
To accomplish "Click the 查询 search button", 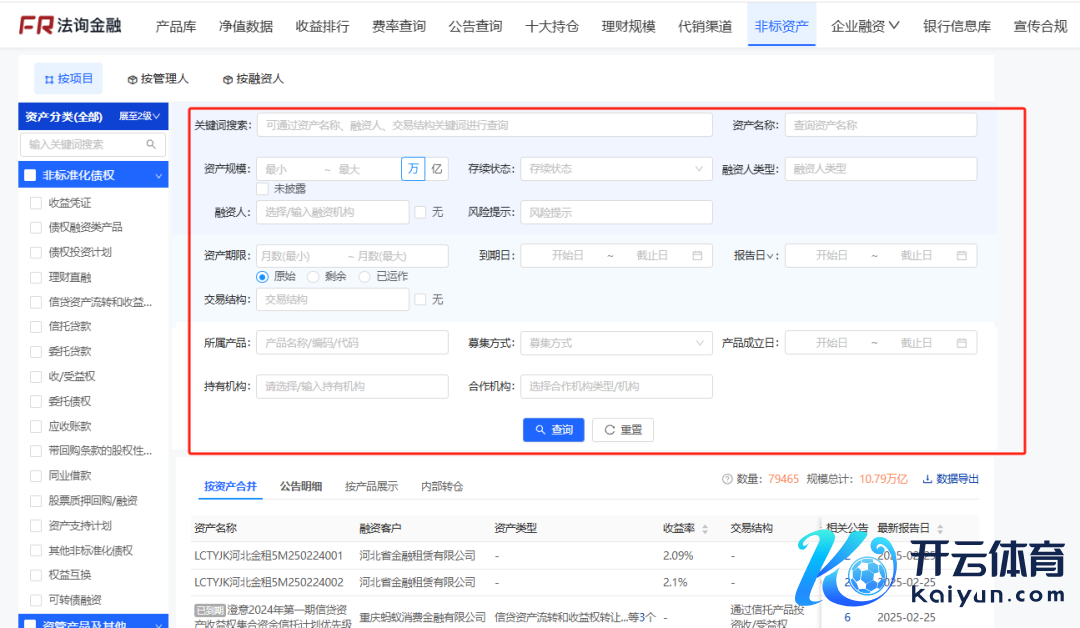I will click(x=553, y=430).
